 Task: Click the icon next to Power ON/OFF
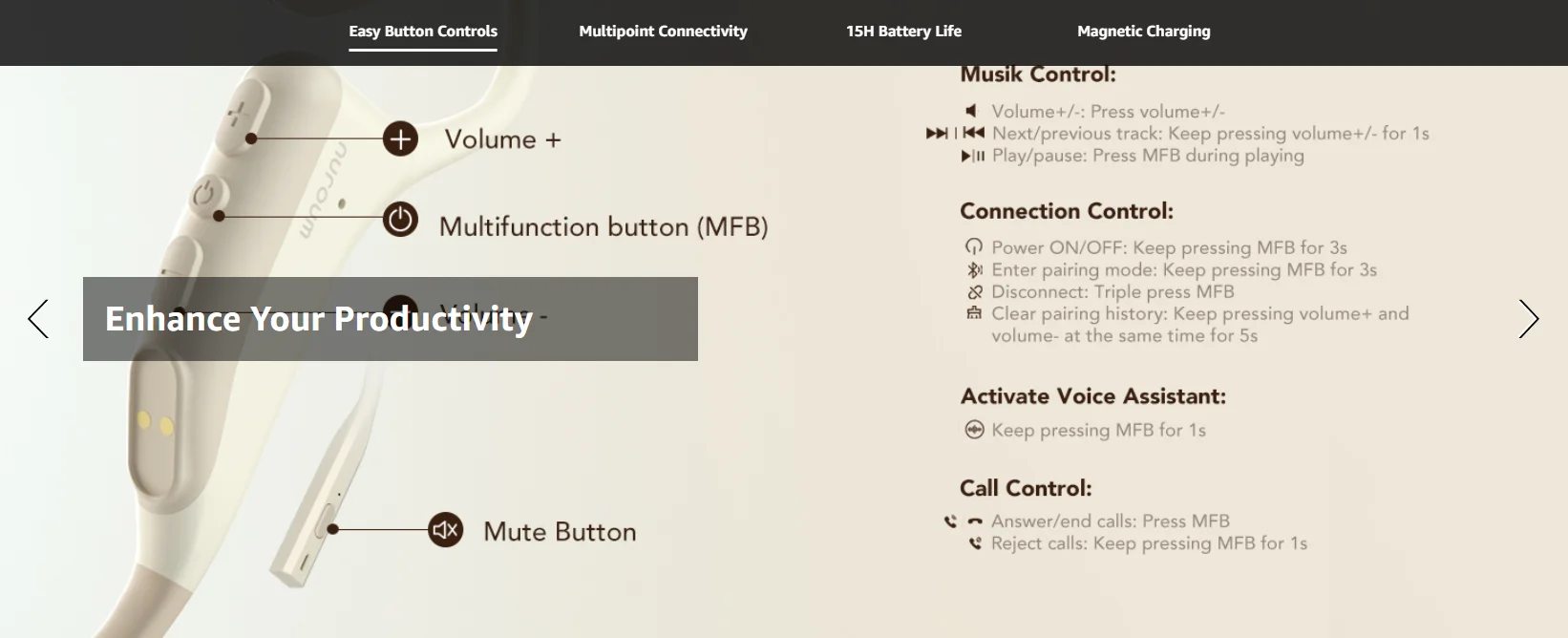coord(974,247)
